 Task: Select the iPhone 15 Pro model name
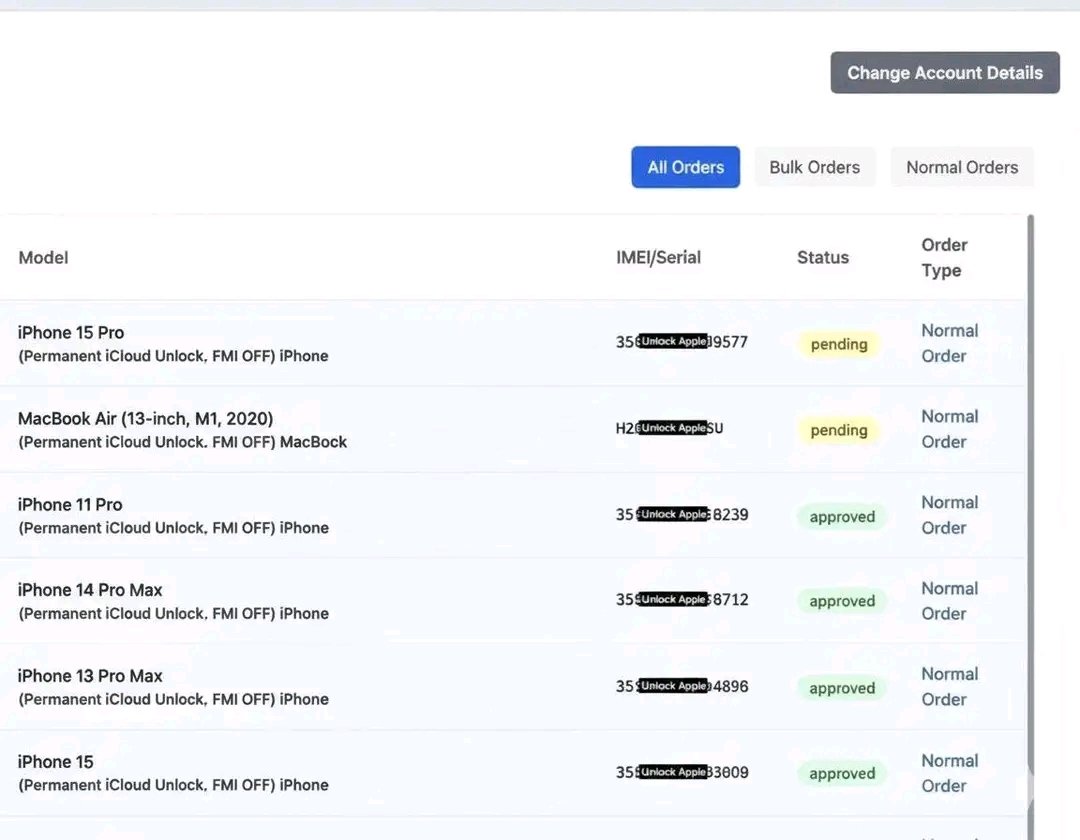(x=71, y=333)
